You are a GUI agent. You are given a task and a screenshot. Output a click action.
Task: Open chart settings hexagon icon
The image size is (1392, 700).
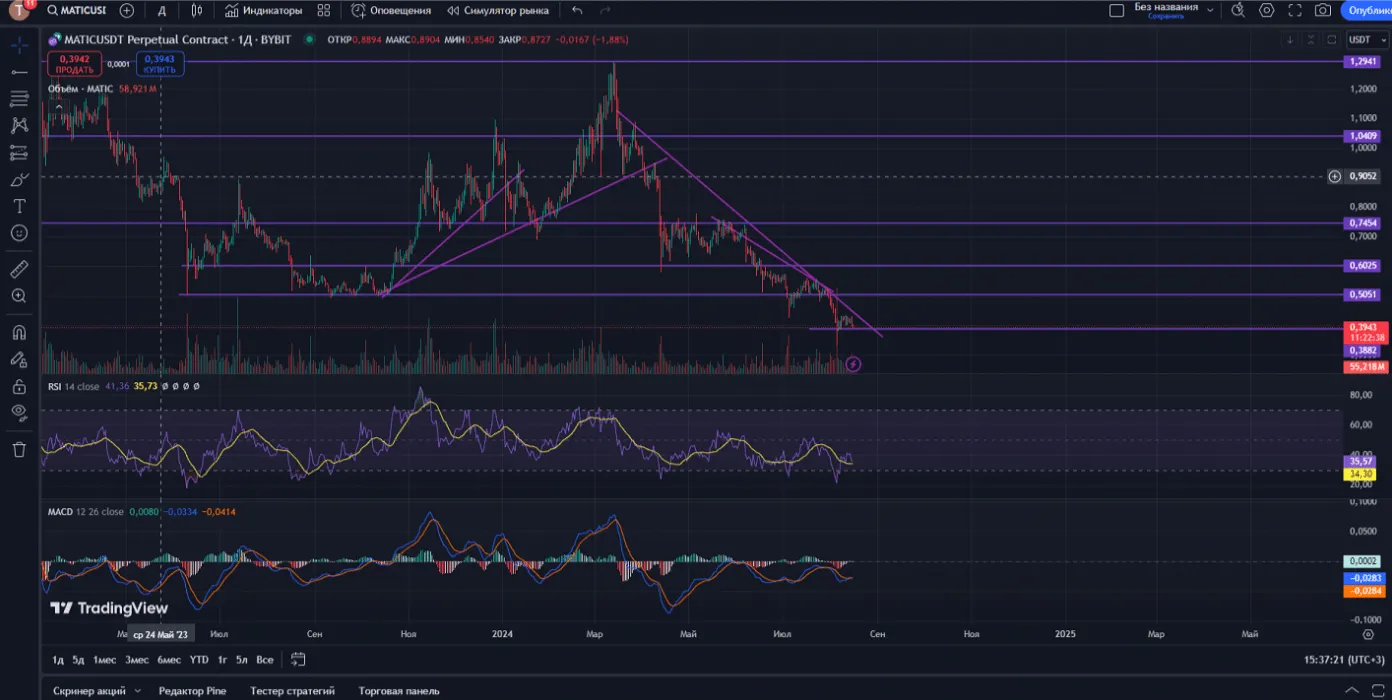(x=1267, y=11)
